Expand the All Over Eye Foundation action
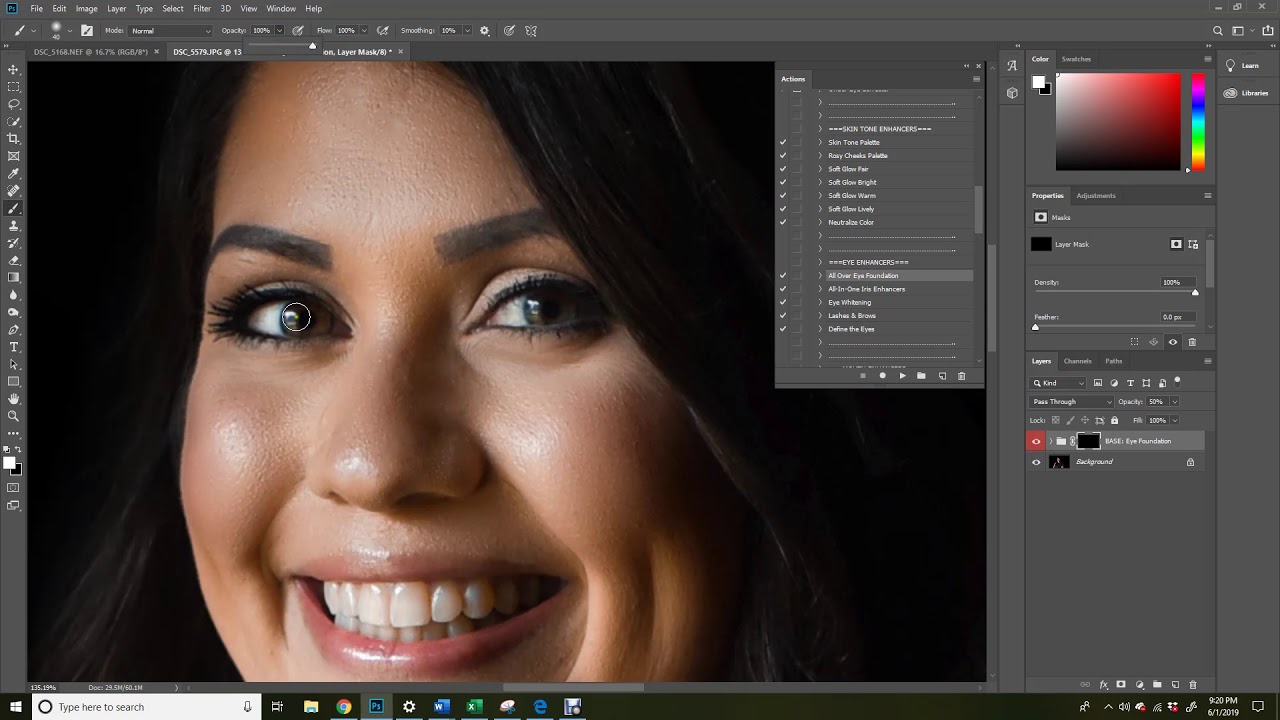 pyautogui.click(x=820, y=276)
